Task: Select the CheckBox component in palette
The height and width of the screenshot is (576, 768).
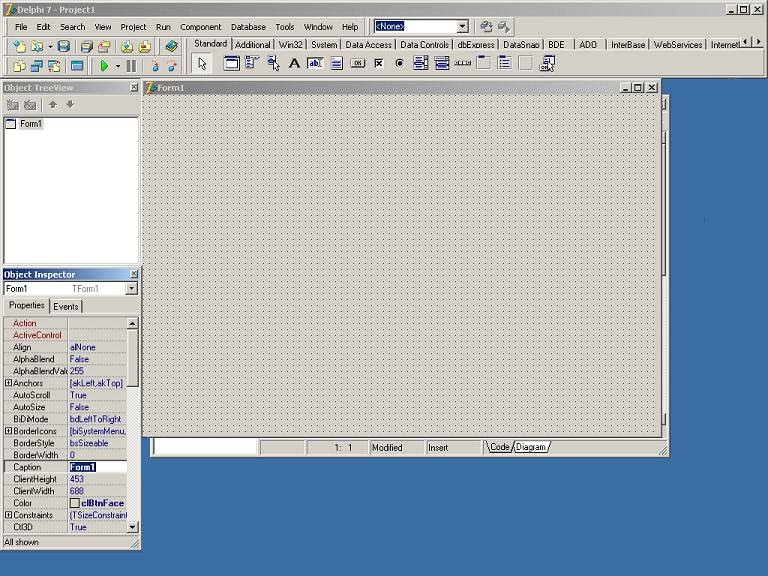Action: tap(379, 63)
